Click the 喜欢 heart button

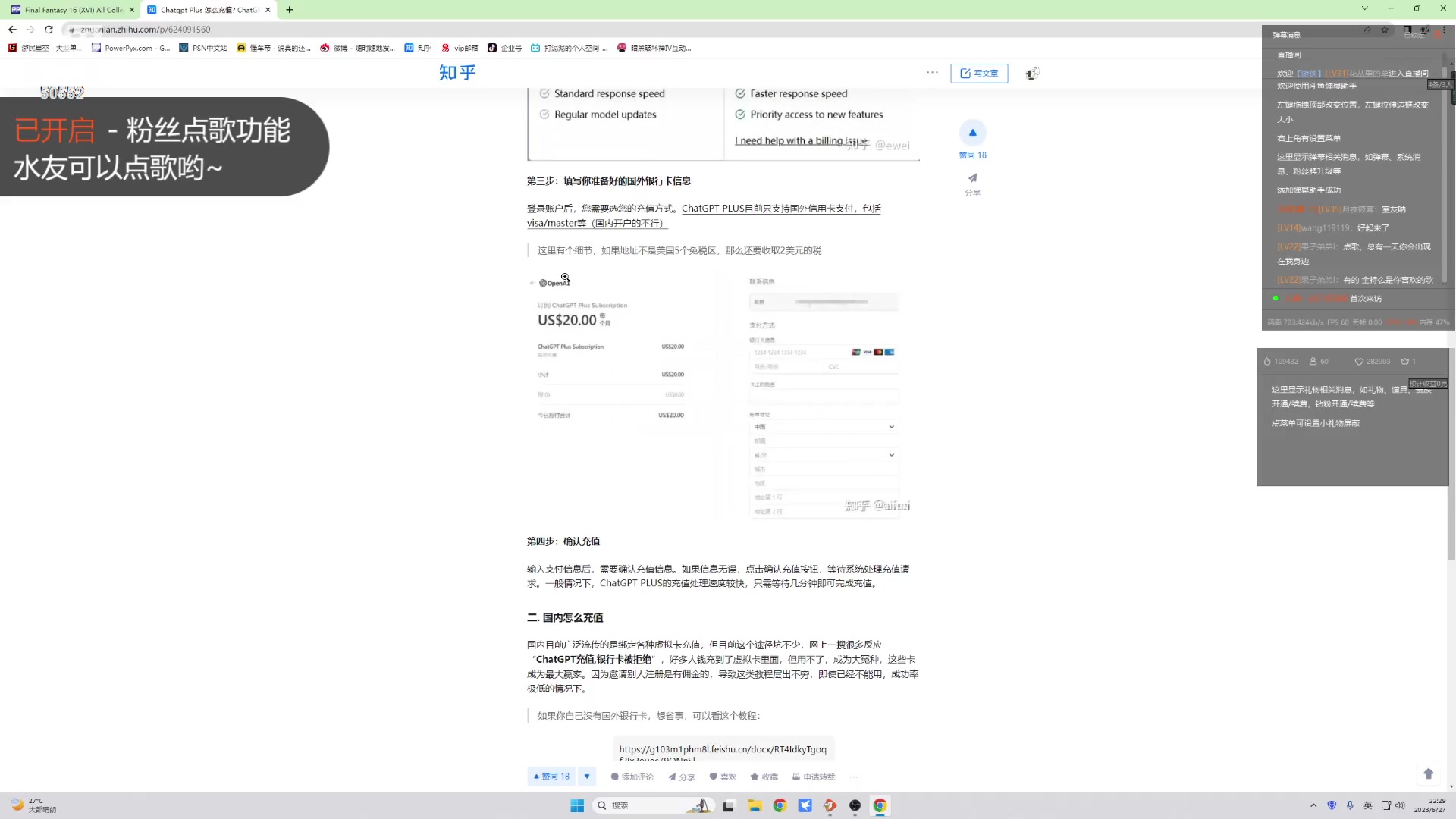(723, 777)
